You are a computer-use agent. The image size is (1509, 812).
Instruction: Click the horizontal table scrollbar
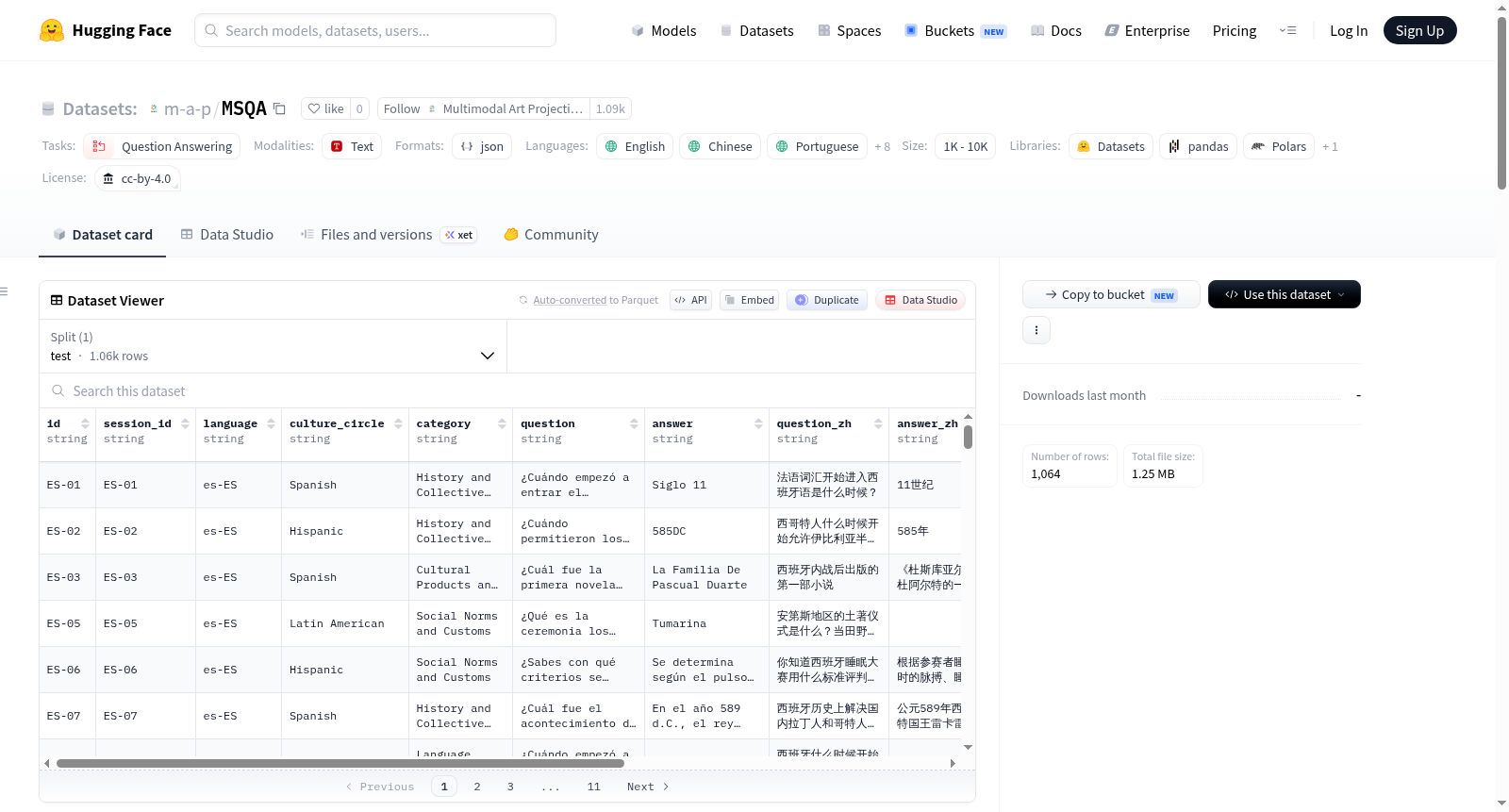tap(340, 763)
